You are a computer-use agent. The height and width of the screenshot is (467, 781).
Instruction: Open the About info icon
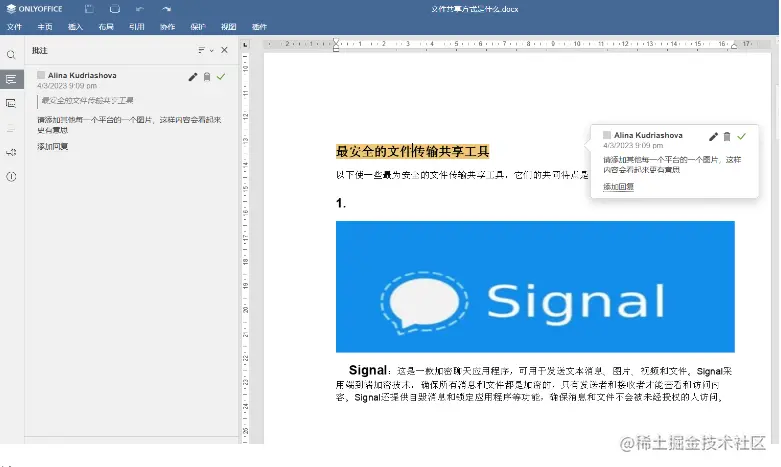click(11, 176)
